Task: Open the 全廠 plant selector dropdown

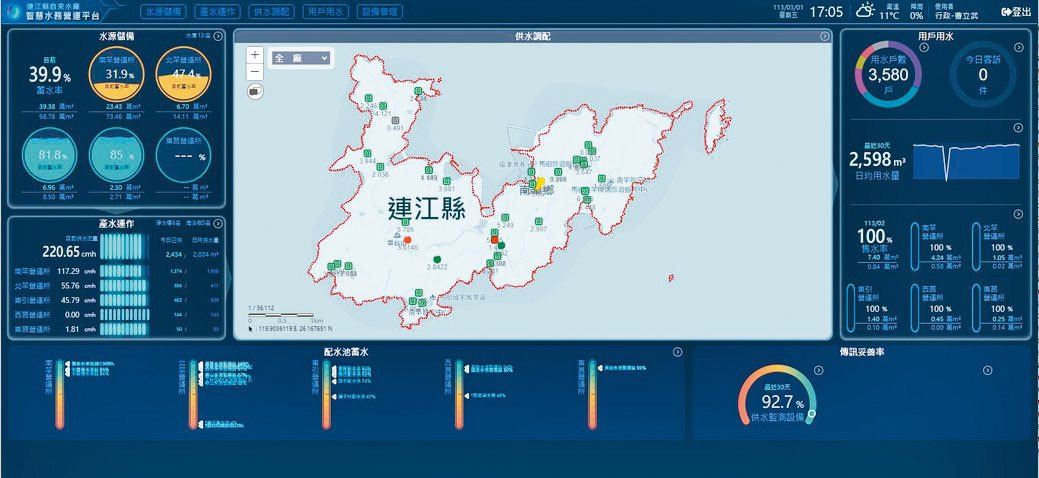Action: tap(301, 58)
